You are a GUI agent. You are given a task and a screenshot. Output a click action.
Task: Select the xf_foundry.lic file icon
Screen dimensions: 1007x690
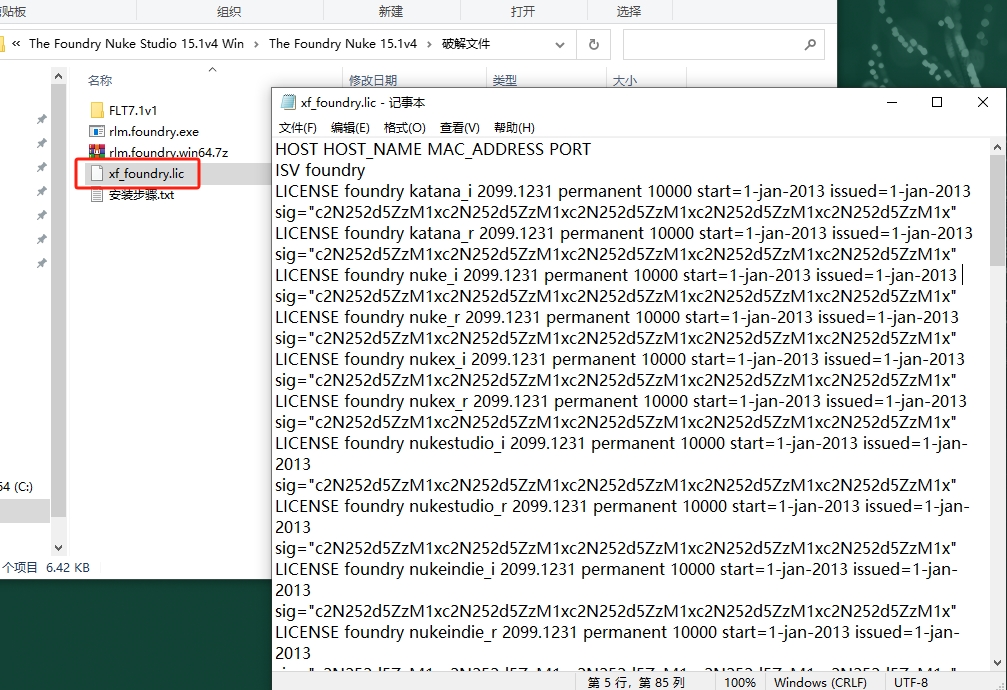[x=97, y=173]
